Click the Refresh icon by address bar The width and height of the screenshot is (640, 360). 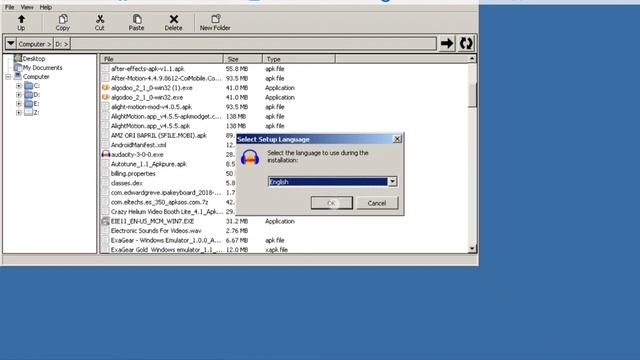click(466, 43)
